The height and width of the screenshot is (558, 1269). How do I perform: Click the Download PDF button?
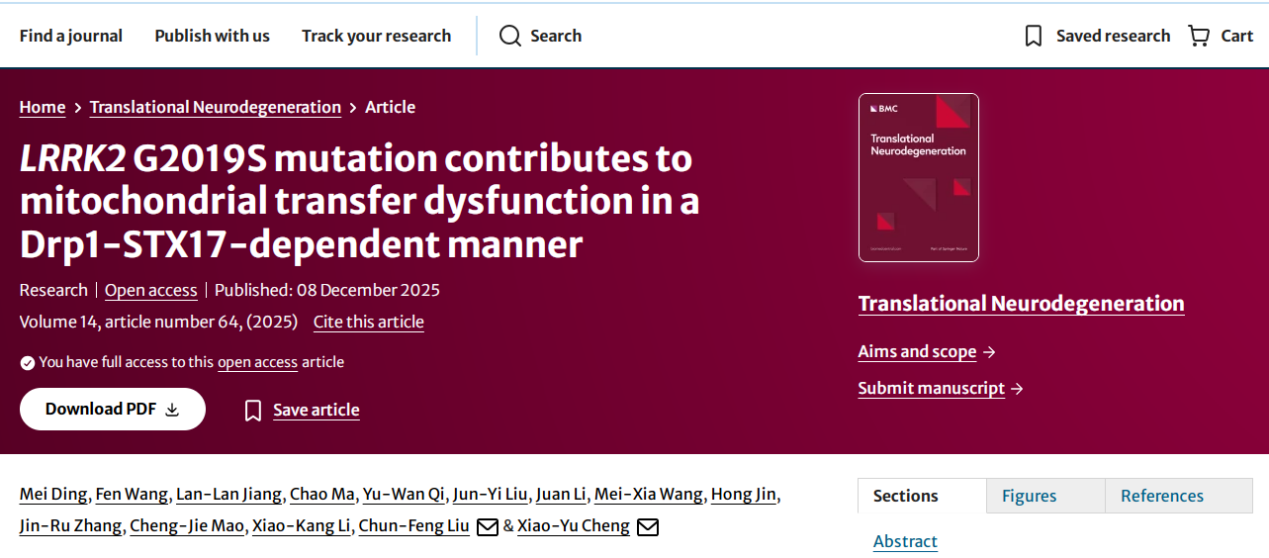click(112, 409)
